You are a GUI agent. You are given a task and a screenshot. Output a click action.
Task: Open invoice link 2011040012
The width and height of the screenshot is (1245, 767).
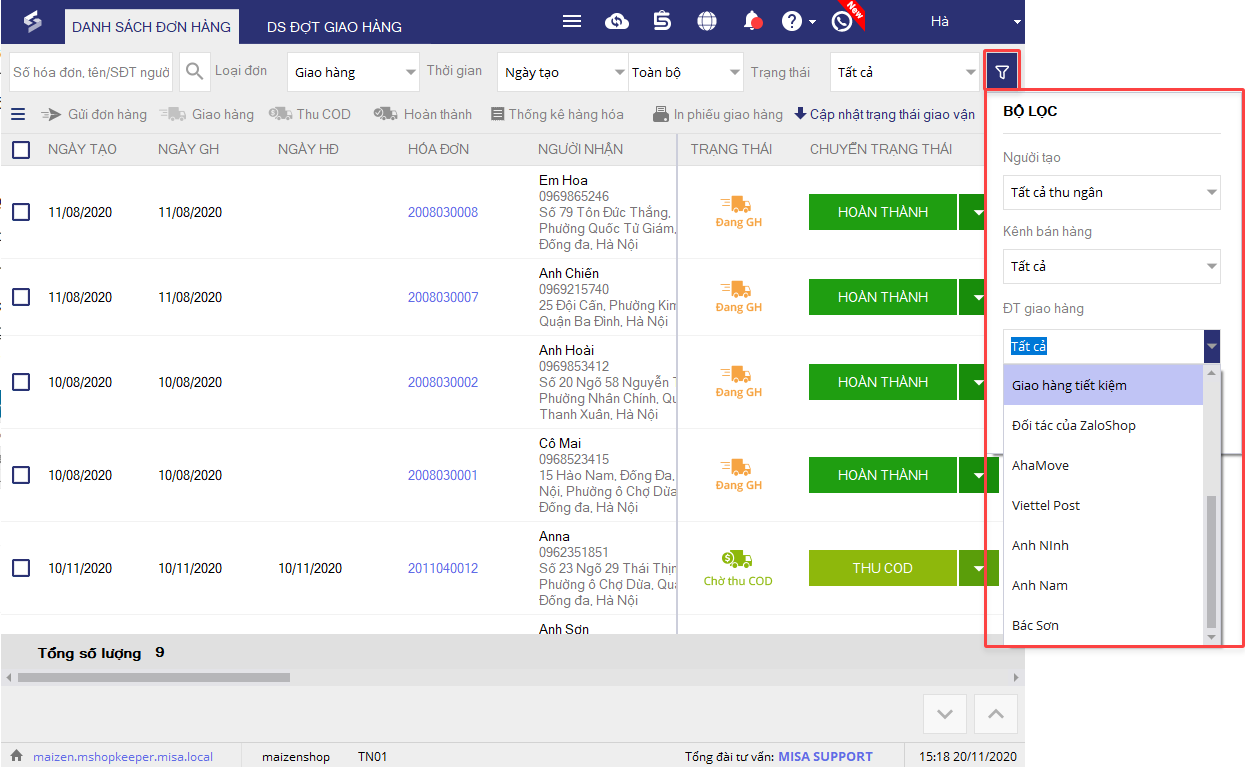click(443, 568)
